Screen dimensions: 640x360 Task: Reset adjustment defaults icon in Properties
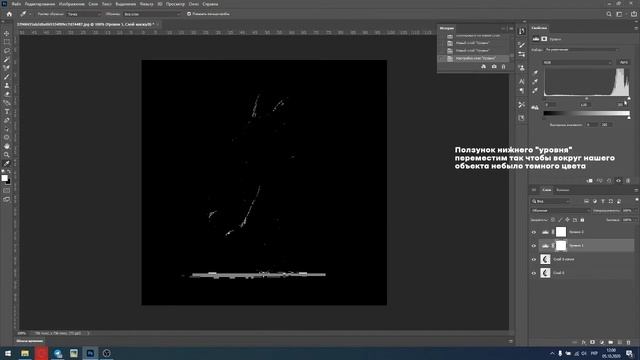(609, 180)
